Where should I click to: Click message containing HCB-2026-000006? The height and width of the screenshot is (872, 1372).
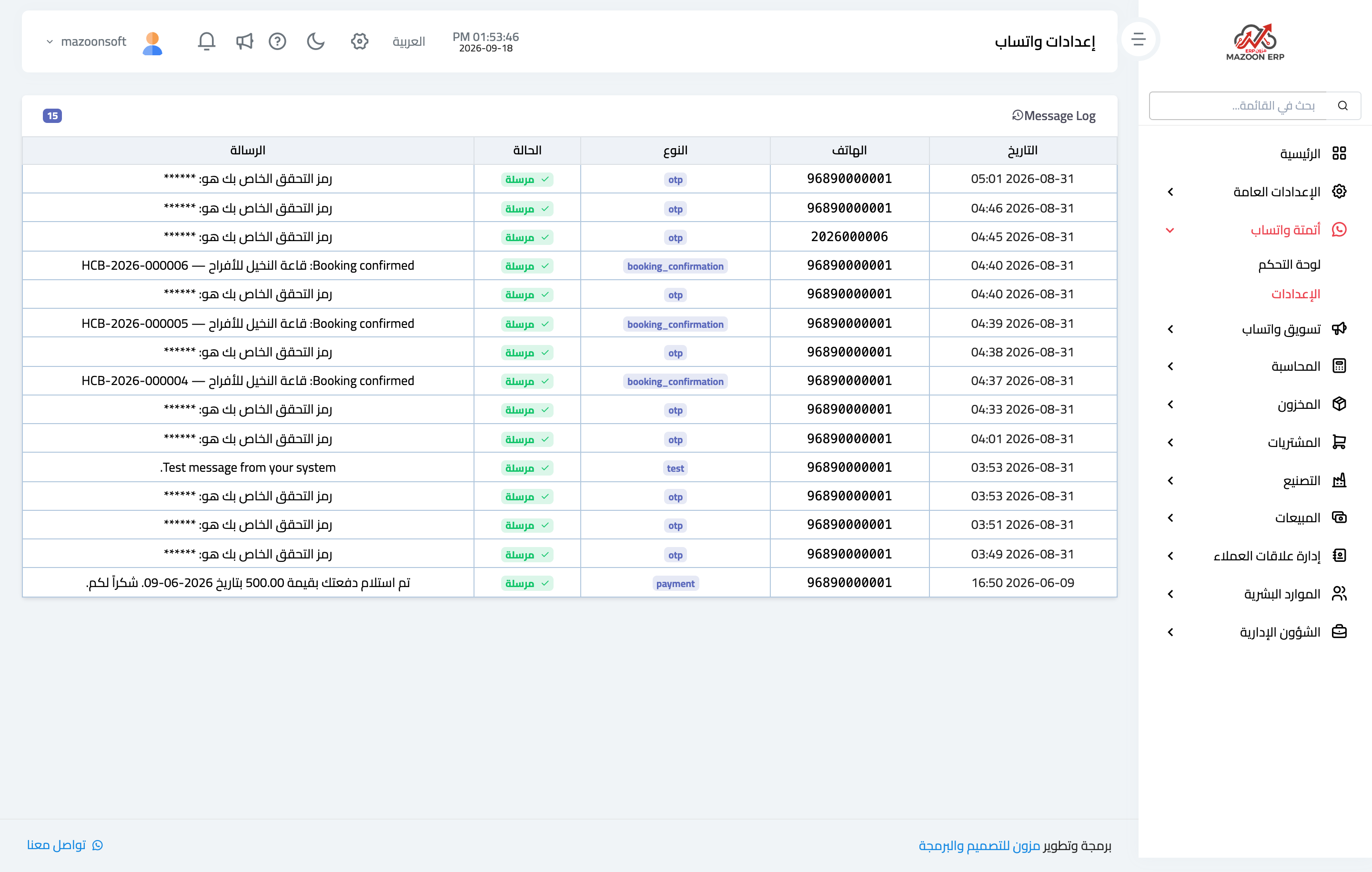[x=248, y=265]
